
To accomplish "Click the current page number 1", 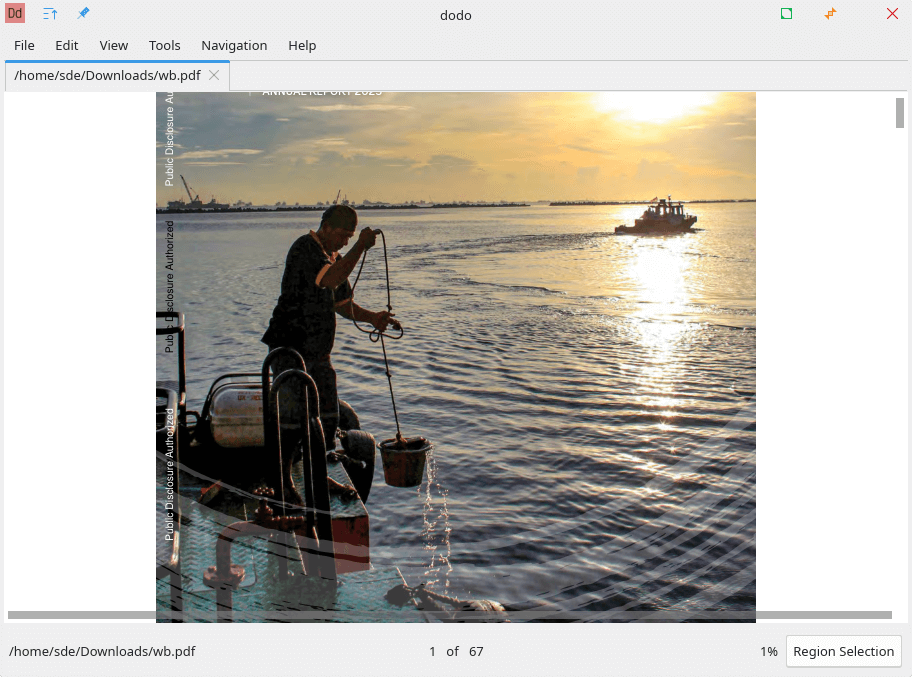I will (433, 651).
